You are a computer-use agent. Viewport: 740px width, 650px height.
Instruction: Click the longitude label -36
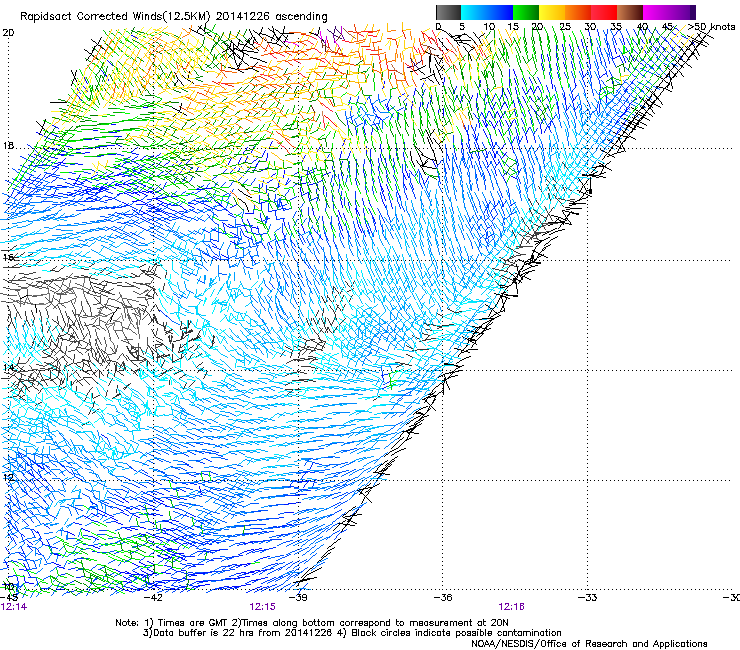pyautogui.click(x=443, y=598)
